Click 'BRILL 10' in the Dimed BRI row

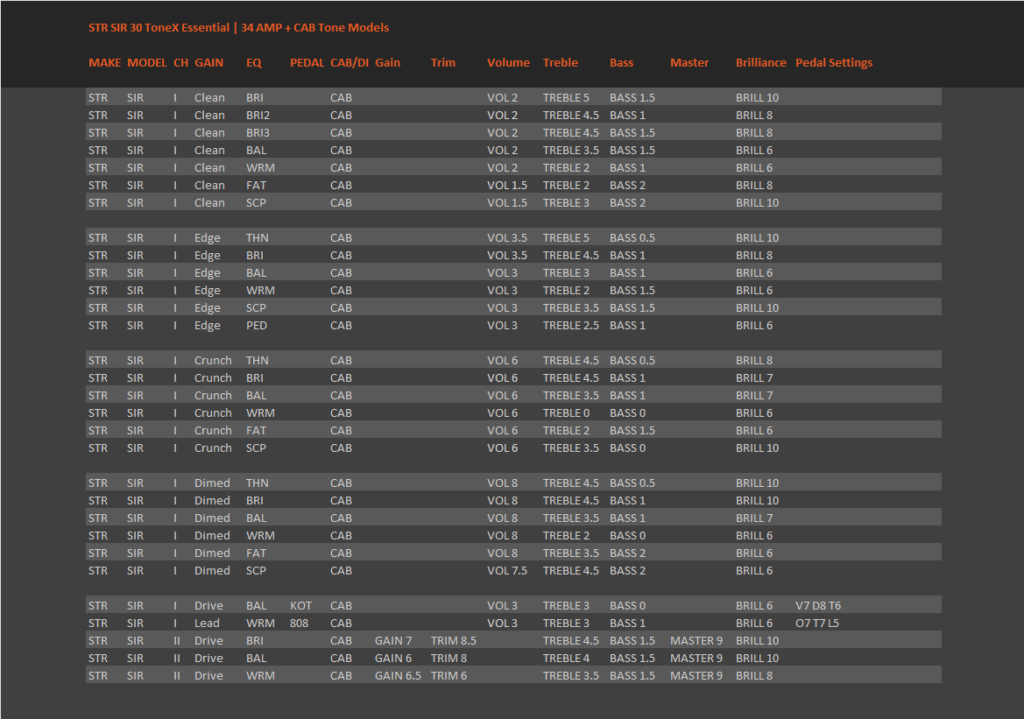757,501
